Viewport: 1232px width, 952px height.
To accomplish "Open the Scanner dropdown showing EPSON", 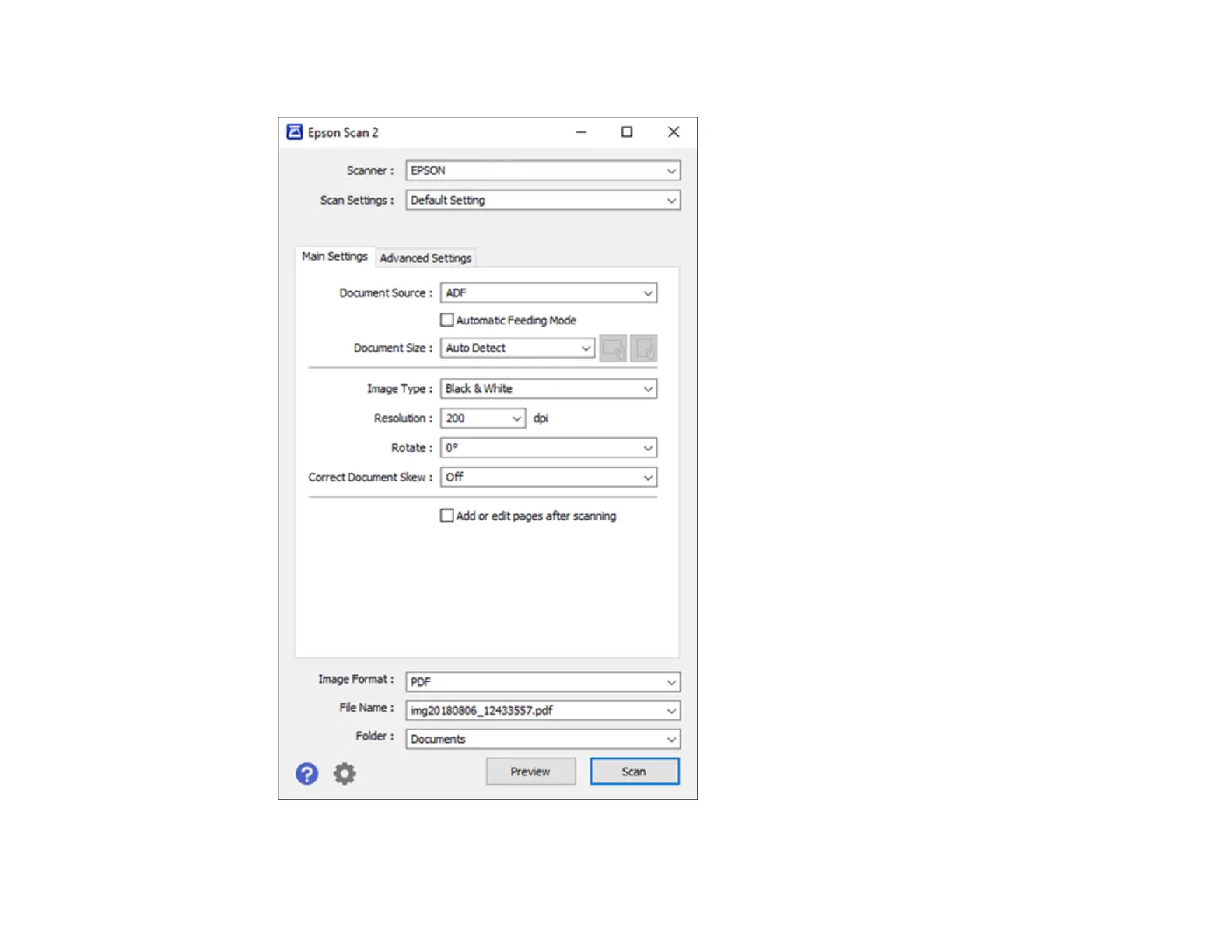I will (x=543, y=170).
